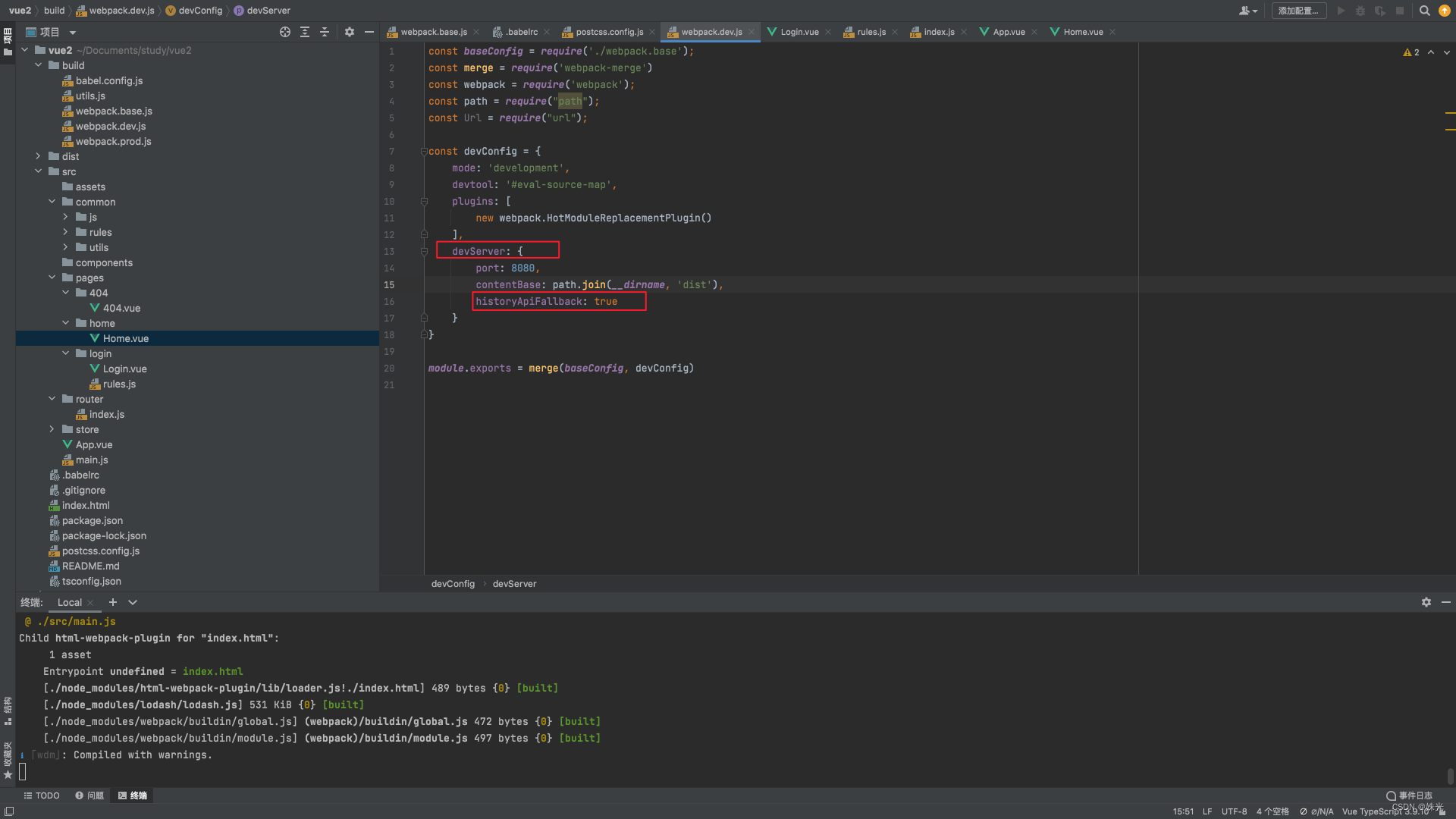Toggle fold marker on plugins line
Screen dimensions: 1456x819
pyautogui.click(x=424, y=202)
